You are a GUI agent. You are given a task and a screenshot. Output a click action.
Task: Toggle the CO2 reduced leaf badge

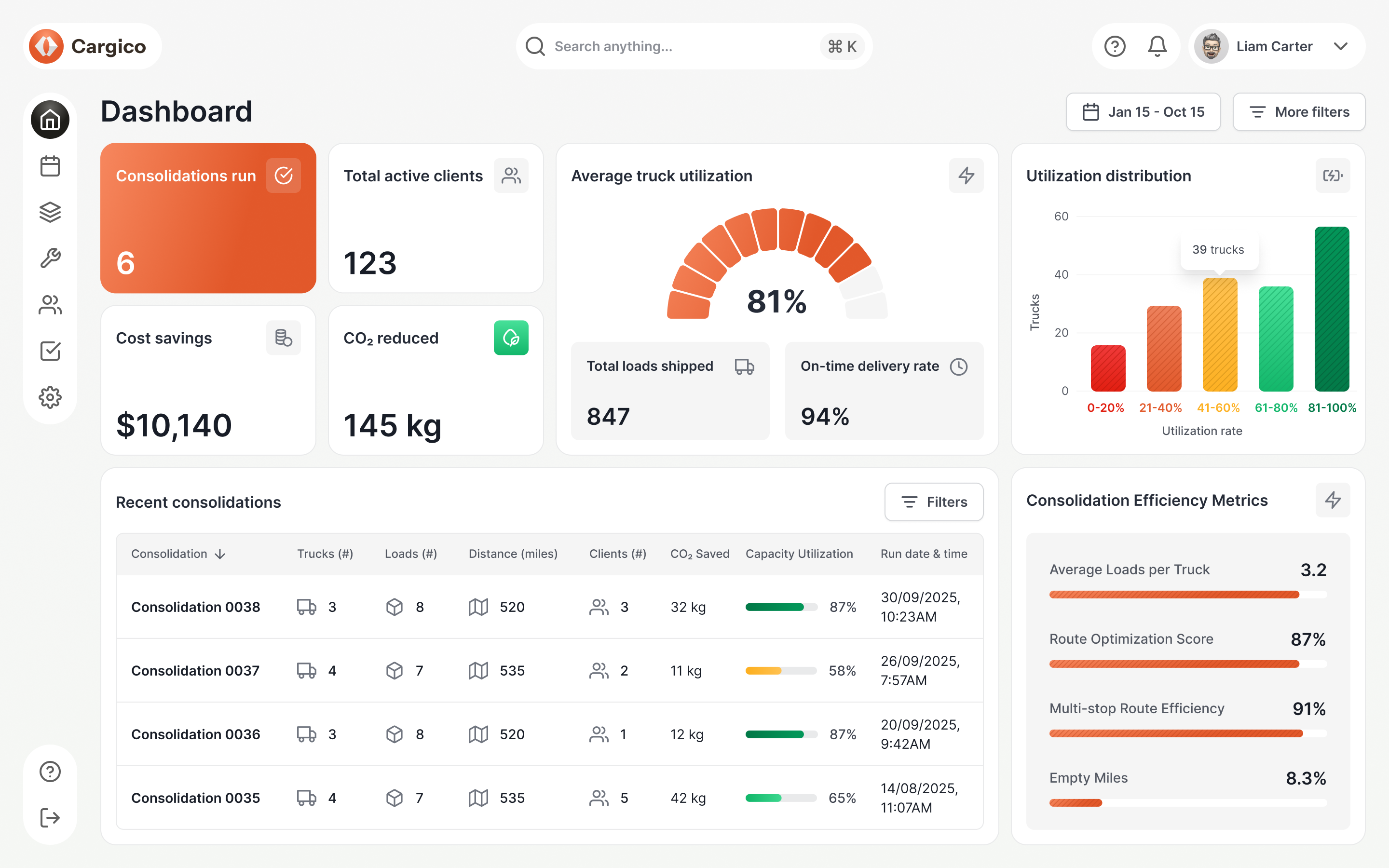pyautogui.click(x=511, y=338)
